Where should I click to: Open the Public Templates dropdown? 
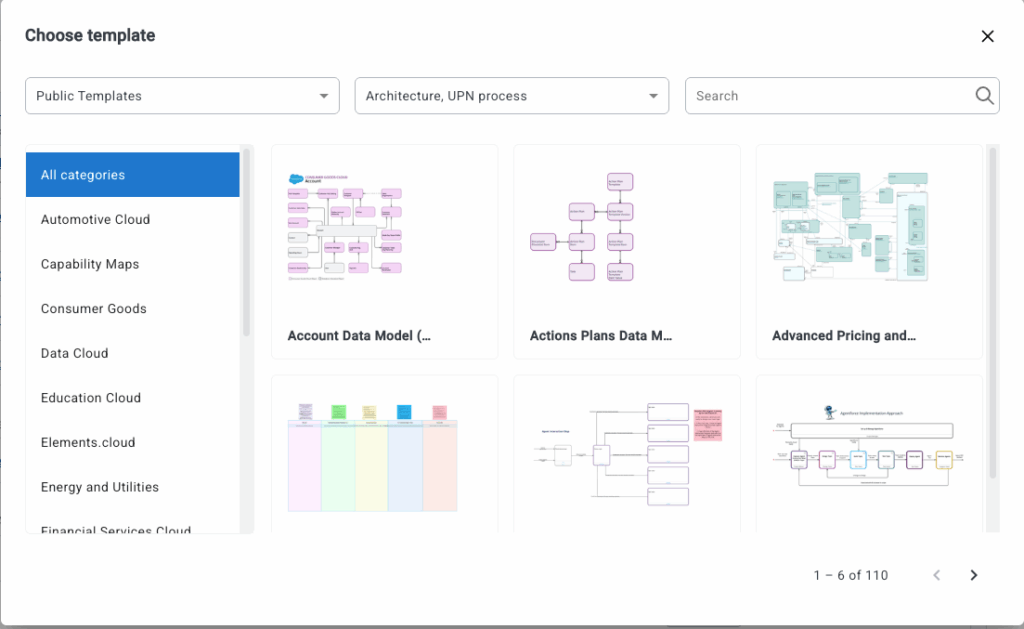tap(182, 96)
